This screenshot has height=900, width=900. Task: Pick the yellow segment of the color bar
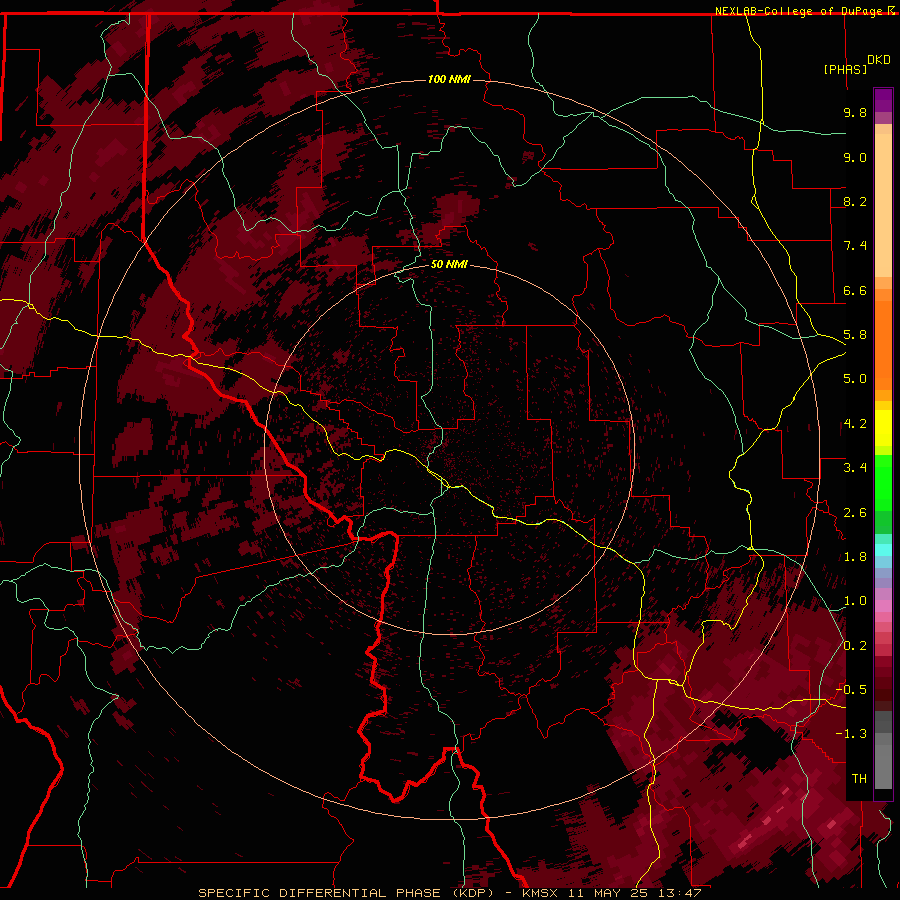pyautogui.click(x=883, y=428)
